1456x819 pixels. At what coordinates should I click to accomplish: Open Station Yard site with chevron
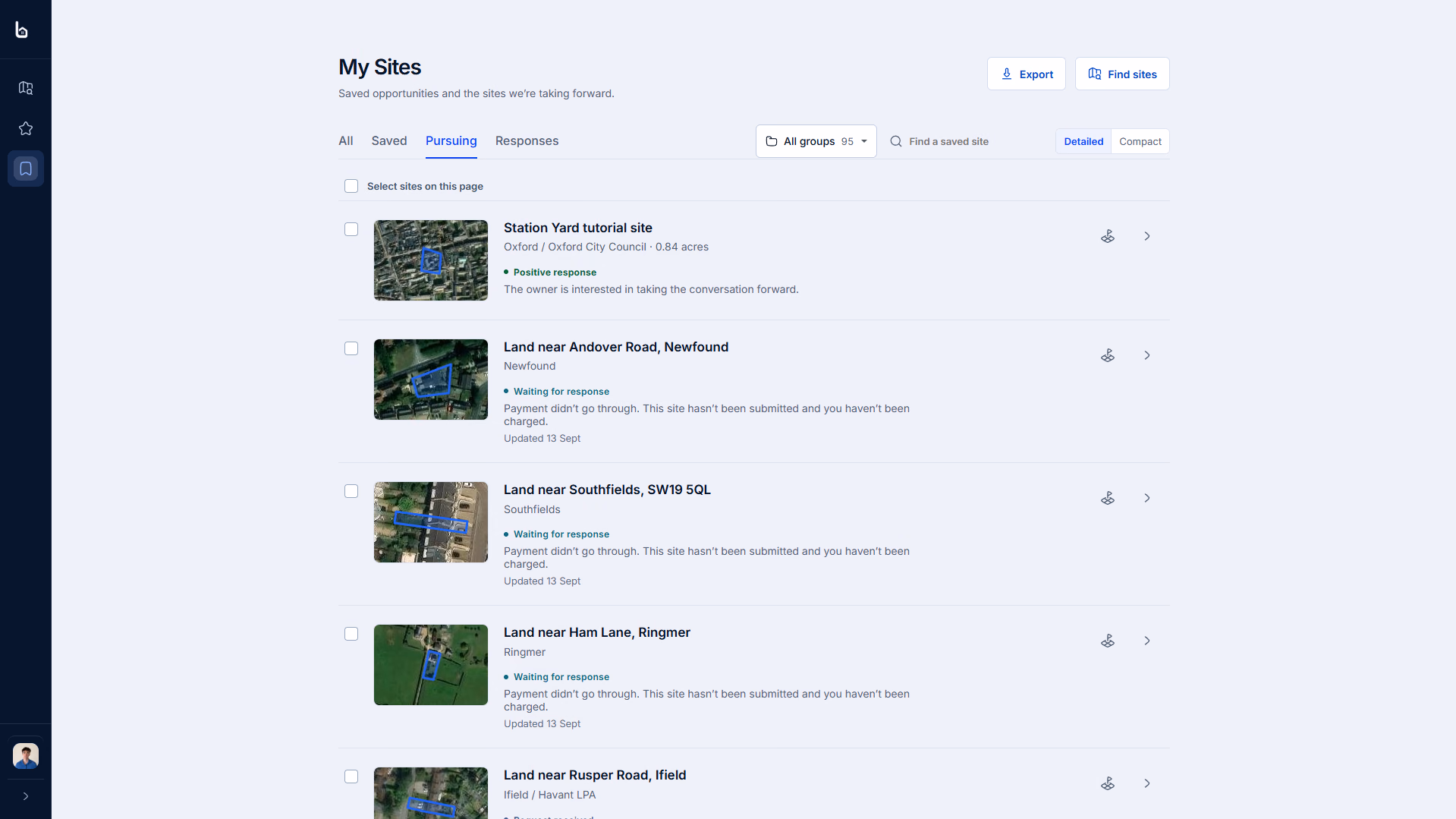pyautogui.click(x=1147, y=236)
